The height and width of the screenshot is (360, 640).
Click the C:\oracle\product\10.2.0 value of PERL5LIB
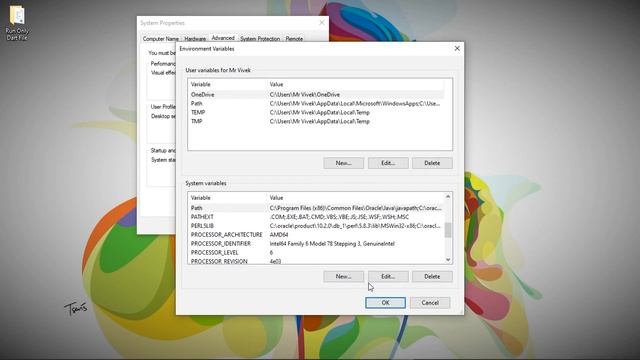[355, 226]
